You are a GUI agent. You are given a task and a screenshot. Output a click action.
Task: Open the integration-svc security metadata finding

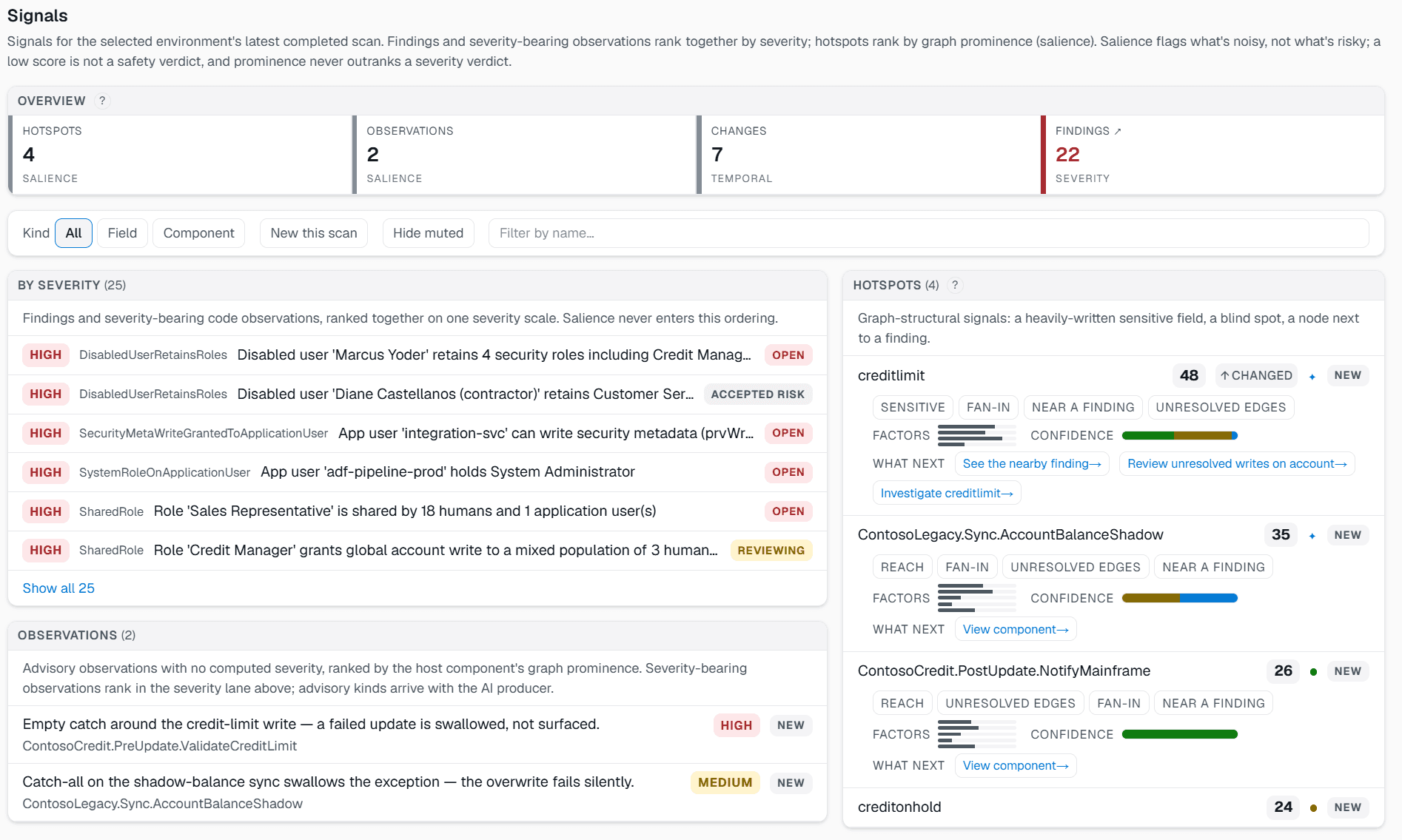pyautogui.click(x=417, y=434)
